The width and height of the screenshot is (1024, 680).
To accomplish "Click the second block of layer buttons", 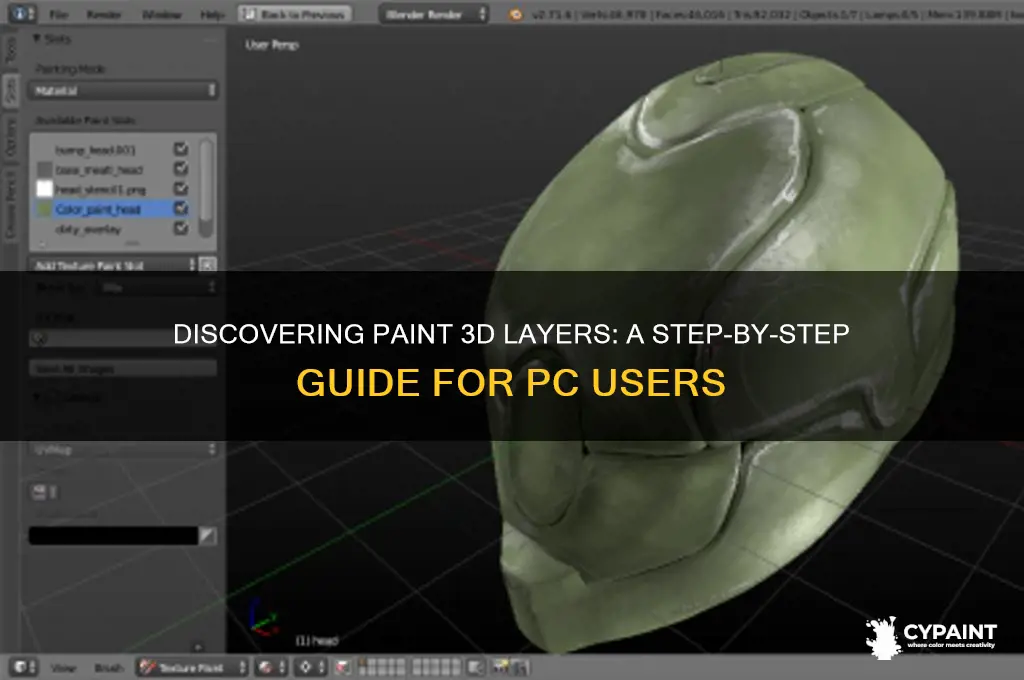I will pyautogui.click(x=436, y=668).
